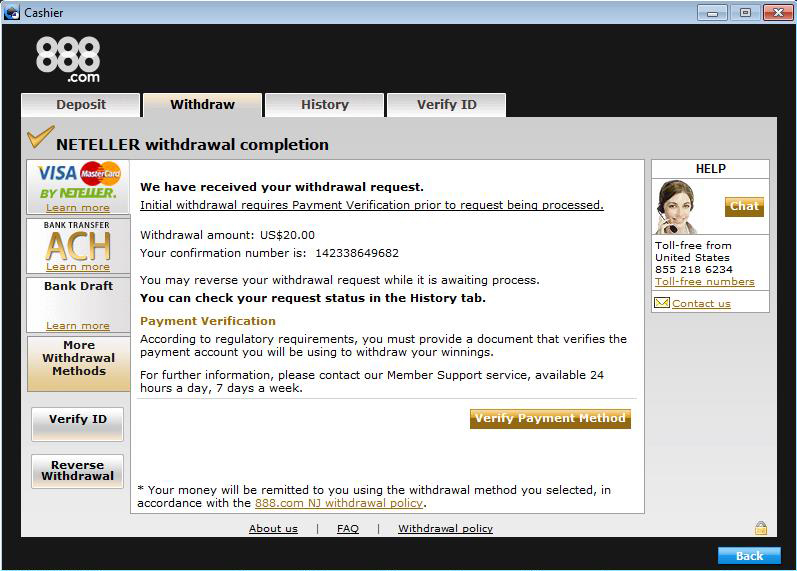The width and height of the screenshot is (797, 571).
Task: Click the HELP panel header
Action: pos(711,169)
